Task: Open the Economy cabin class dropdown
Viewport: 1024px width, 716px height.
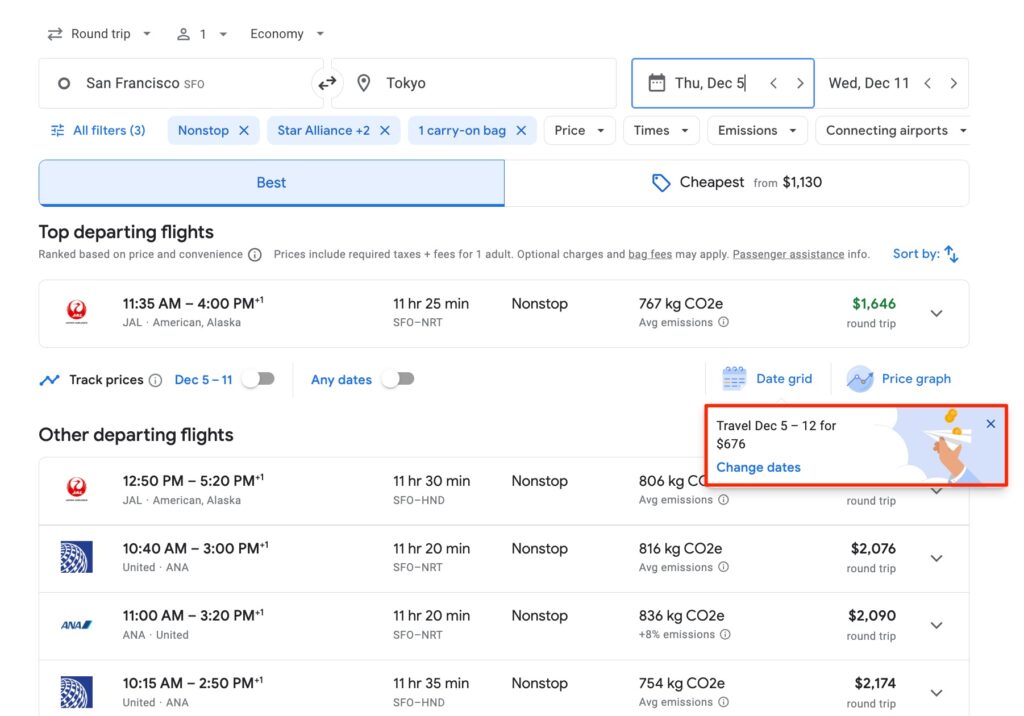Action: pyautogui.click(x=286, y=33)
